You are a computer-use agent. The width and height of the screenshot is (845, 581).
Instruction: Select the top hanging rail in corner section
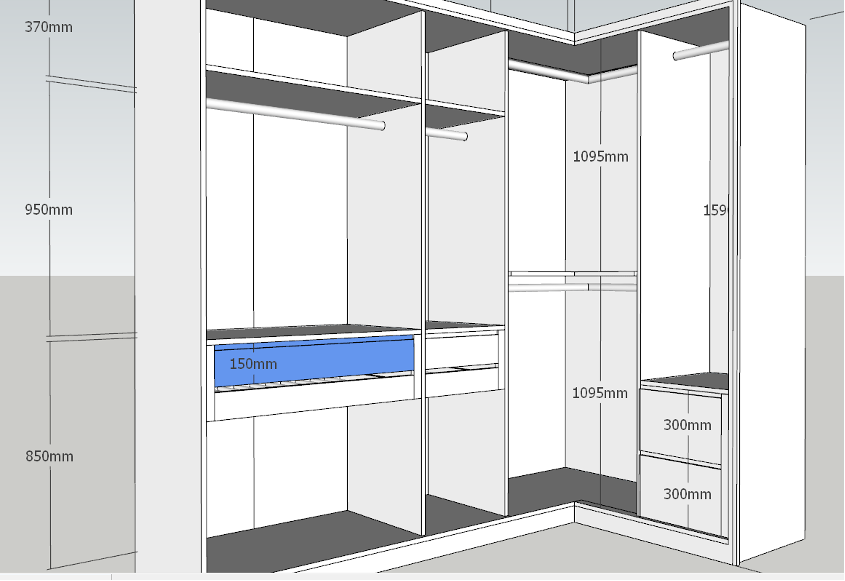click(x=573, y=72)
